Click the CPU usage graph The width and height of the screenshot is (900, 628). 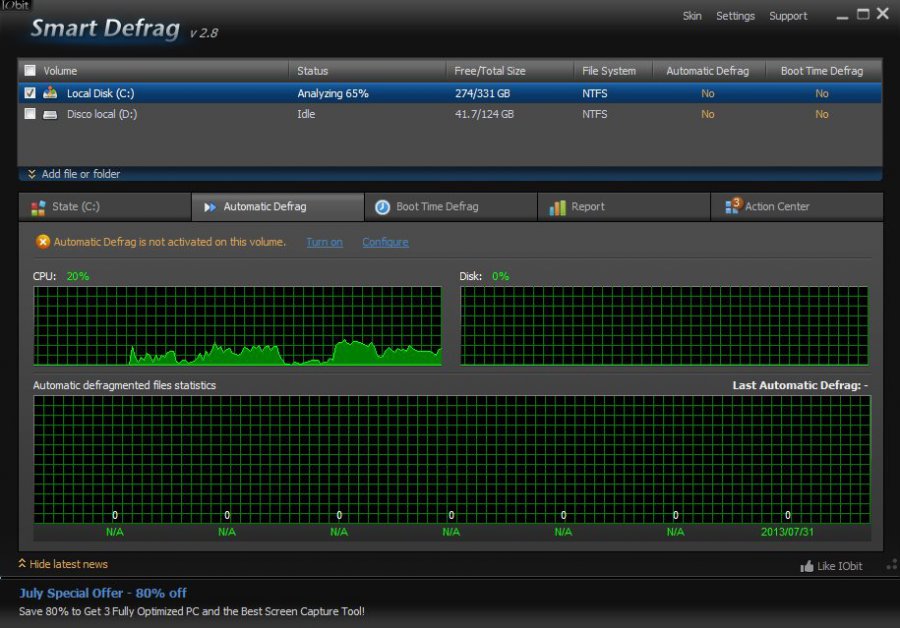pos(238,326)
